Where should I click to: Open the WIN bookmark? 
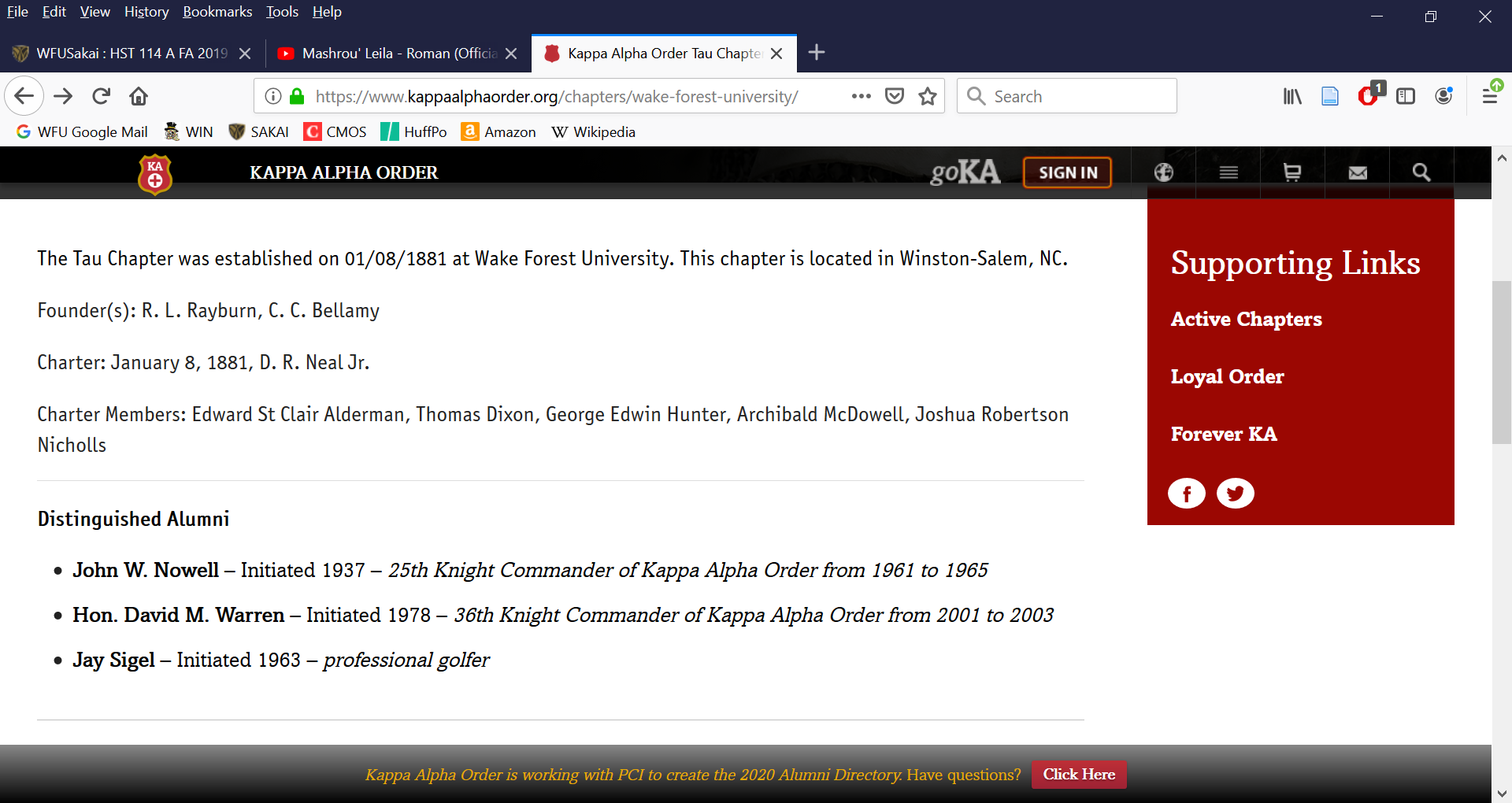click(188, 131)
